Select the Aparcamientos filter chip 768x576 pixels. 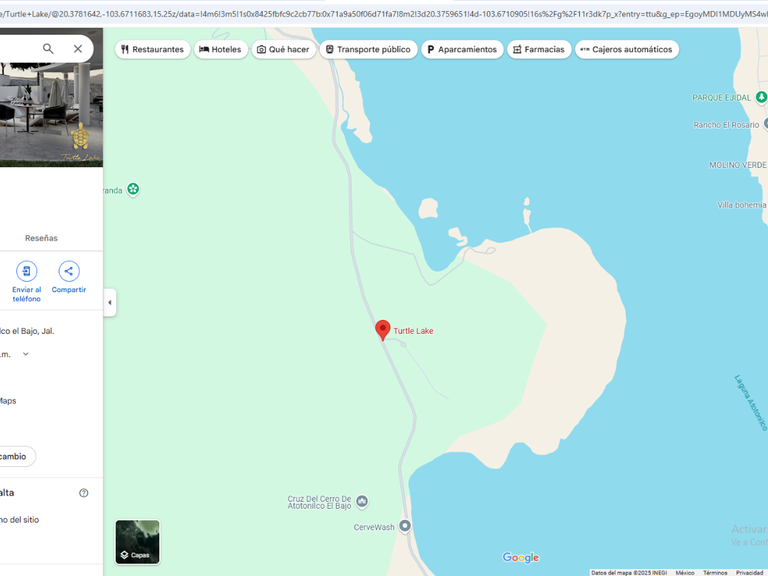462,49
